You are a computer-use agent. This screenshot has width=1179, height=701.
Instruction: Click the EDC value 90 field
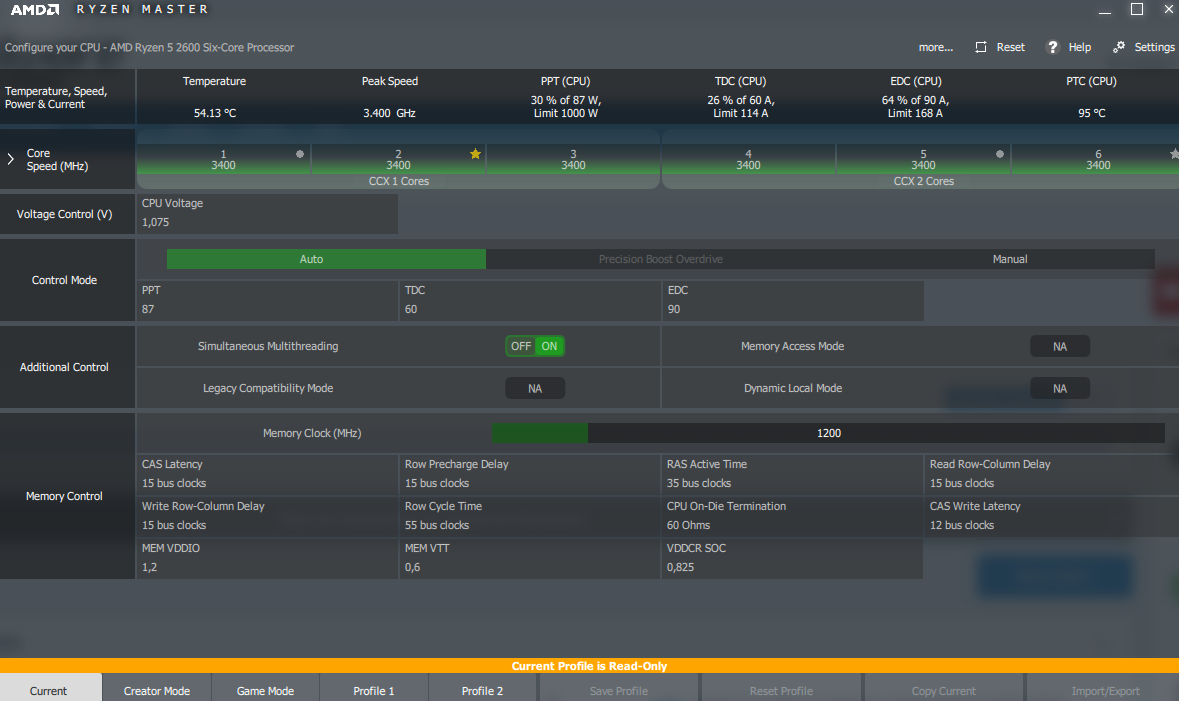coord(793,301)
